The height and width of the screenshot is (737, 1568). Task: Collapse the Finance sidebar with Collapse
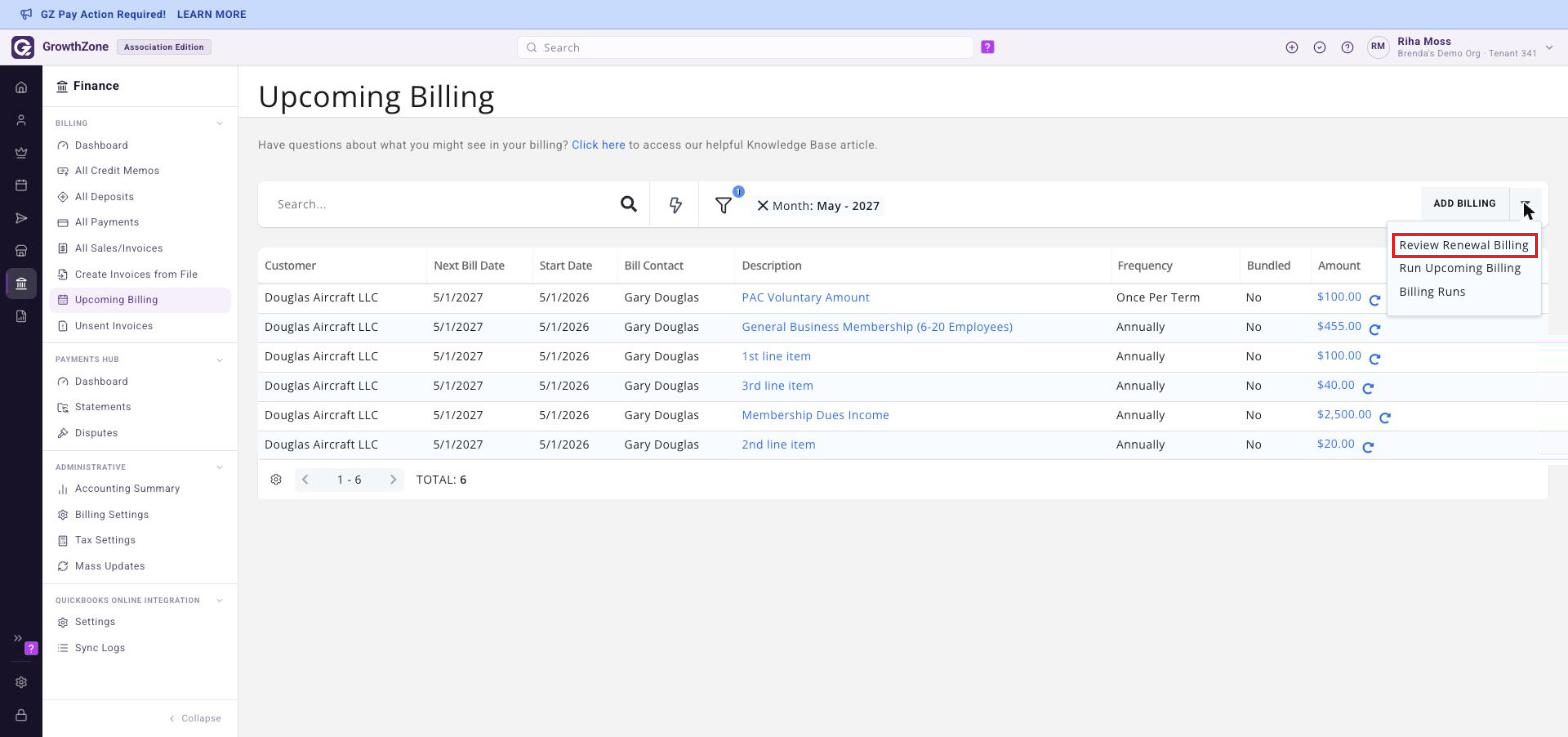(x=195, y=719)
